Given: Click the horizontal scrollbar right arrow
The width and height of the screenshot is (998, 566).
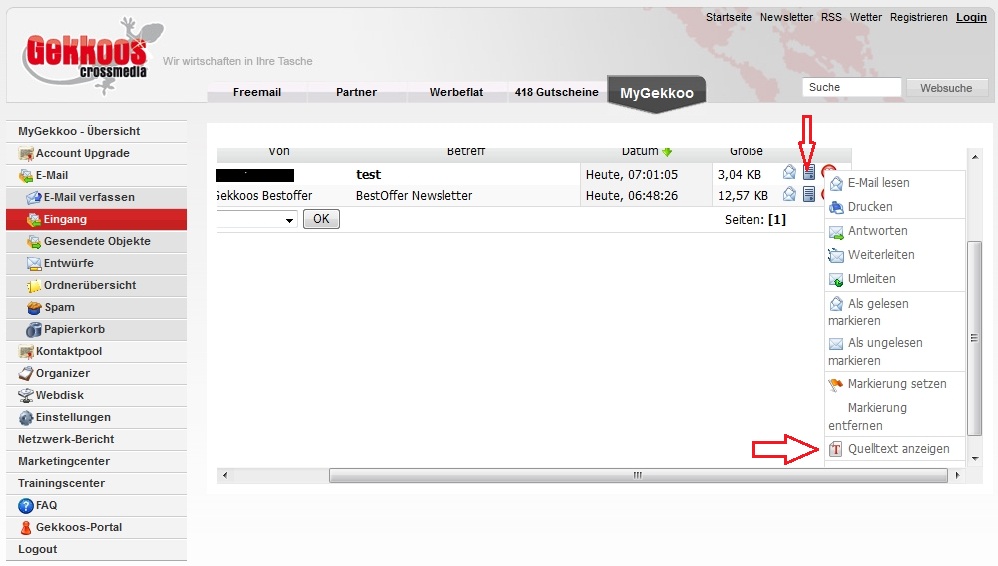Looking at the screenshot, I should click(957, 475).
